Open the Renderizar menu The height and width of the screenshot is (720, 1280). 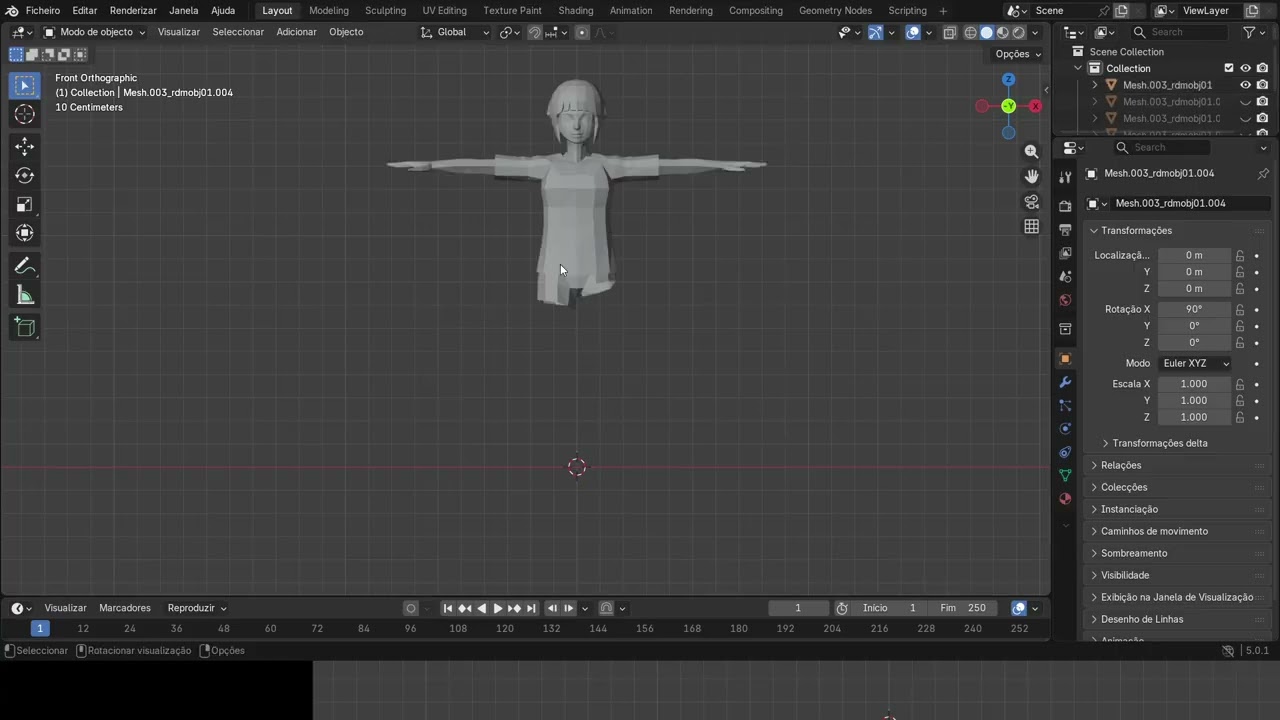tap(132, 10)
